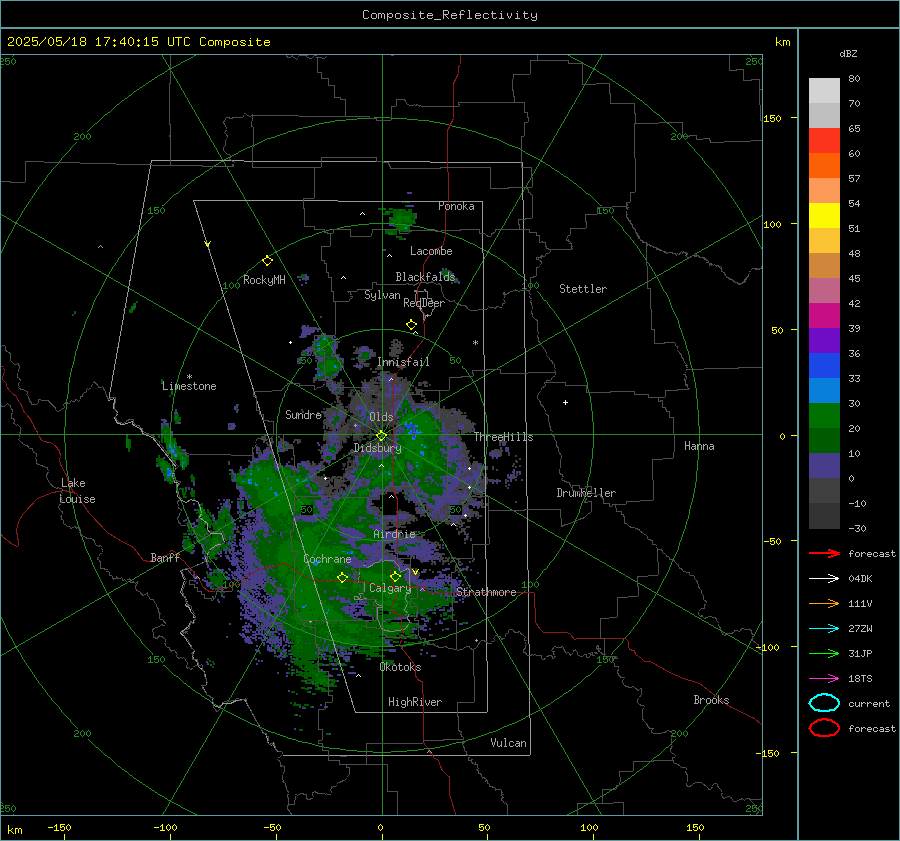Click the dBZ legend heading

pyautogui.click(x=848, y=53)
